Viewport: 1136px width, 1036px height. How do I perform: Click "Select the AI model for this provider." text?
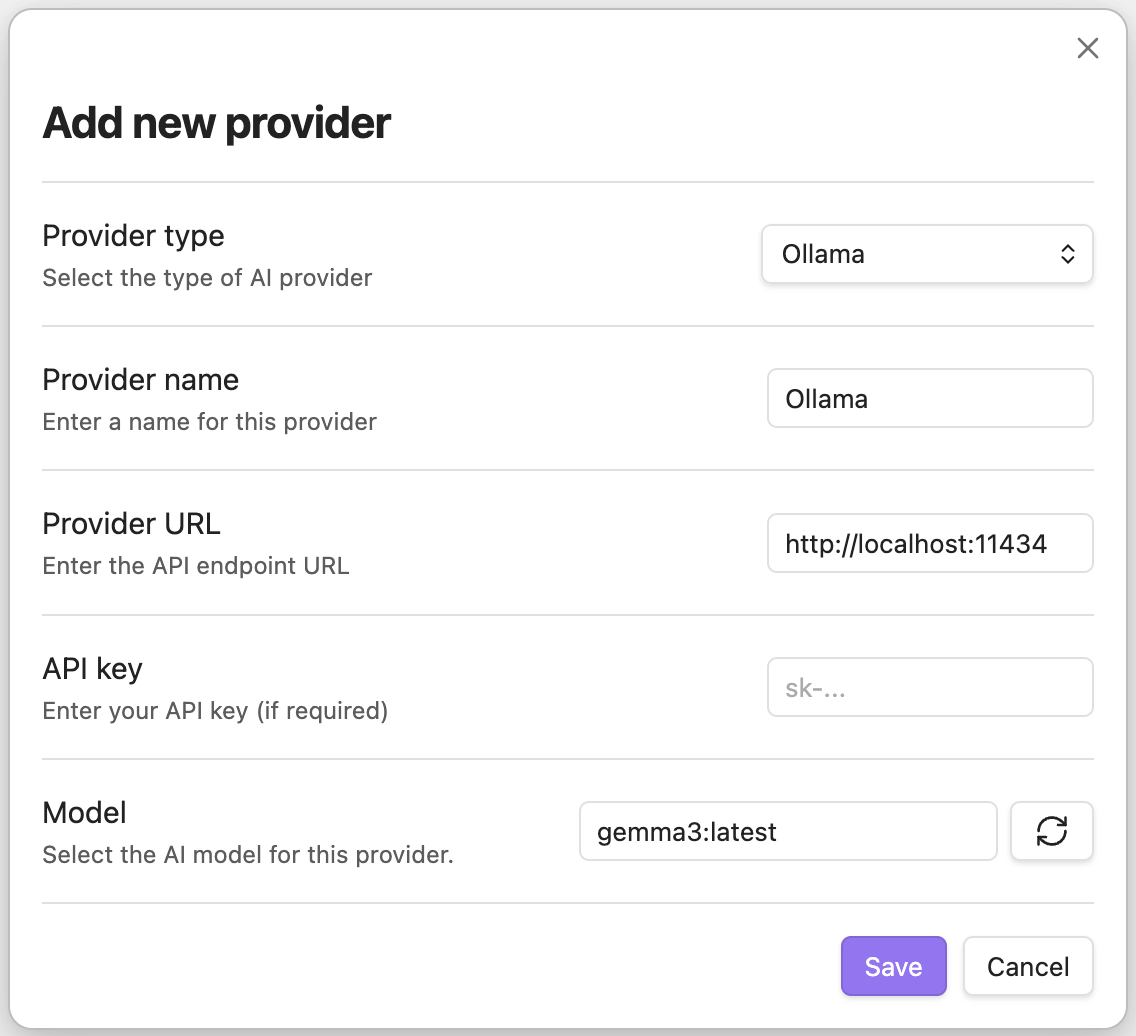click(248, 855)
